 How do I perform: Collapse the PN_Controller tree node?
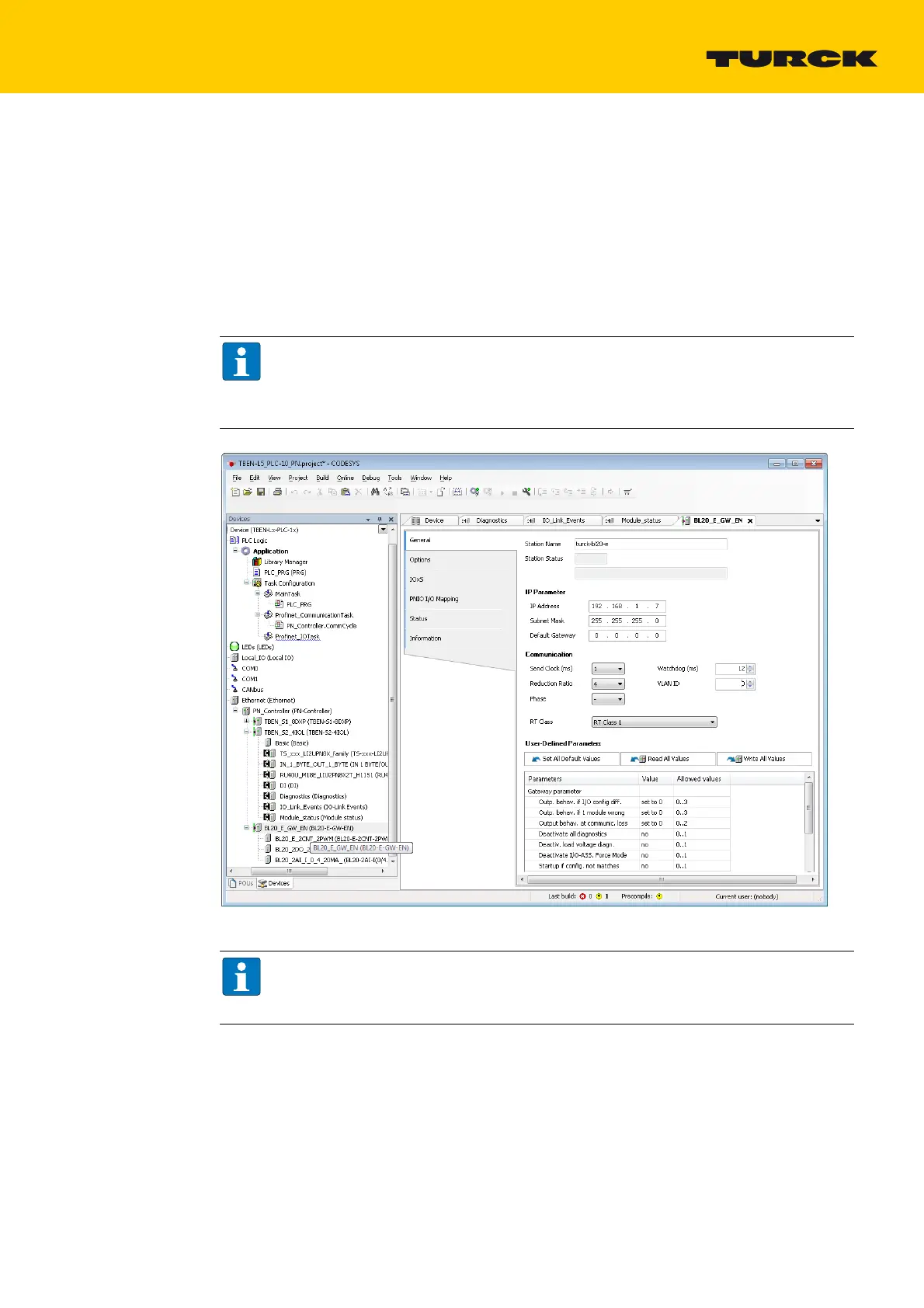(235, 711)
